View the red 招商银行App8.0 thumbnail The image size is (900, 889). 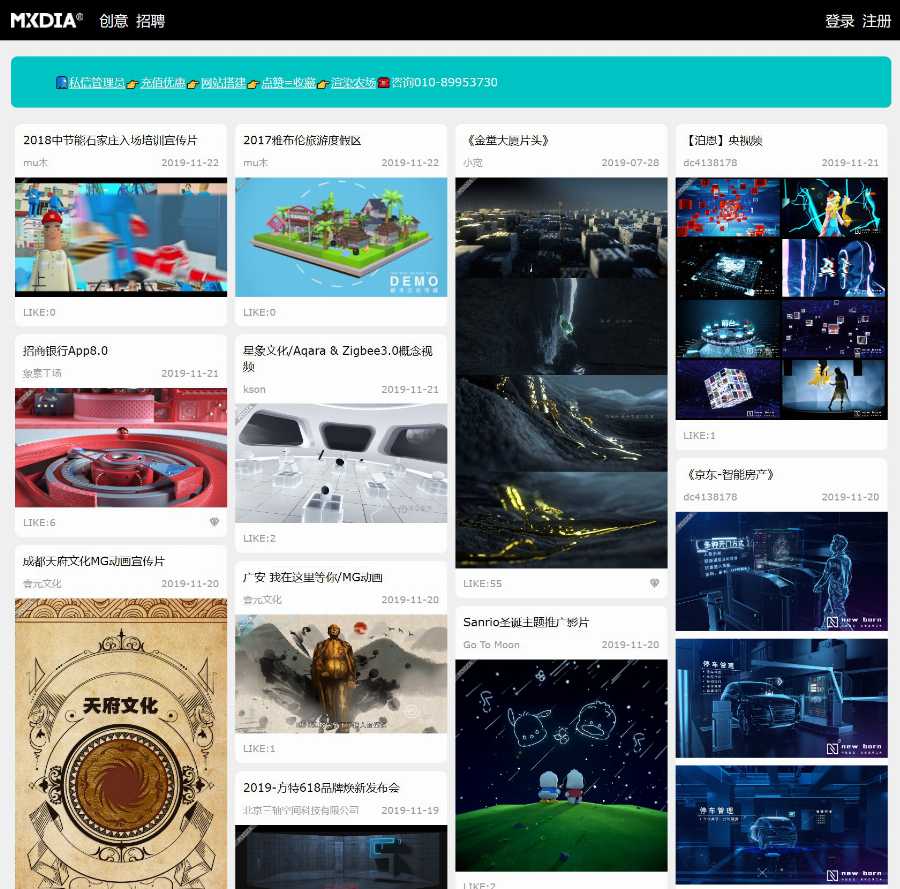(121, 448)
